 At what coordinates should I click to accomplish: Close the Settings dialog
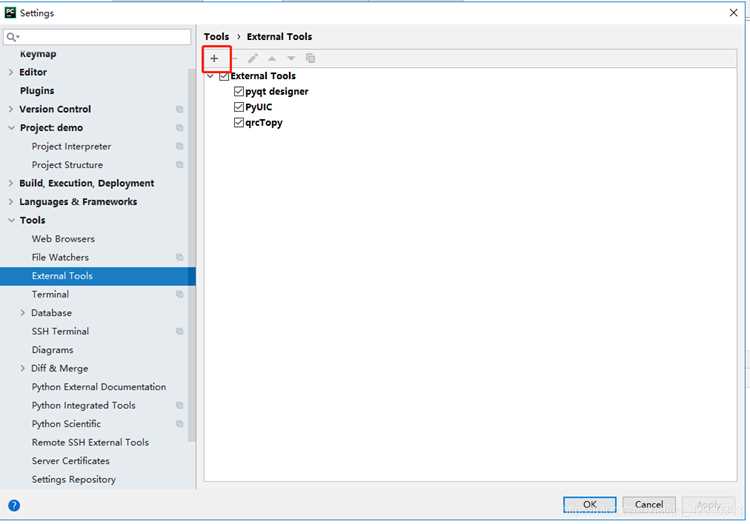pos(733,13)
